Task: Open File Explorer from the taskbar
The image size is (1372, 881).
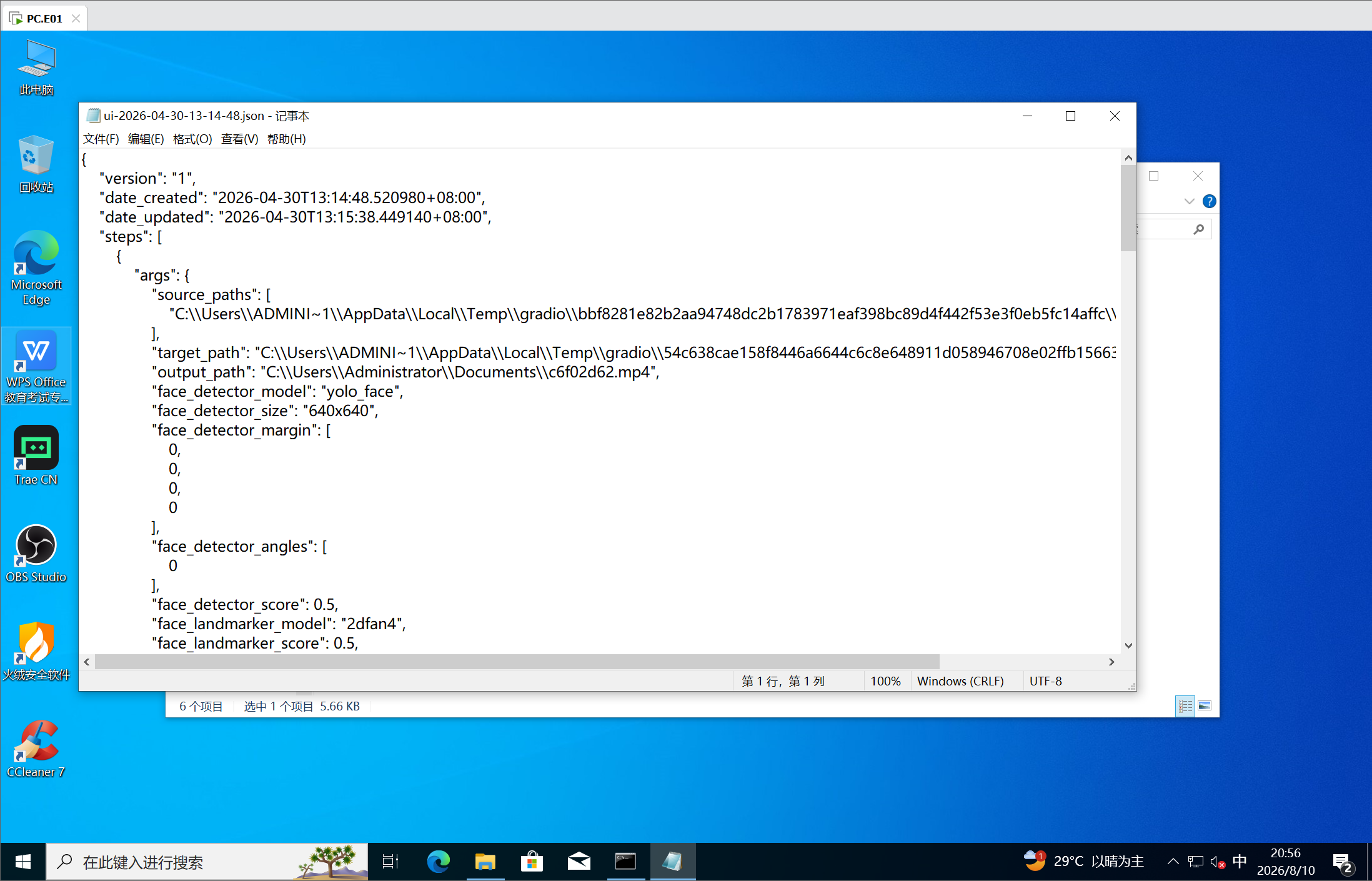Action: (485, 862)
